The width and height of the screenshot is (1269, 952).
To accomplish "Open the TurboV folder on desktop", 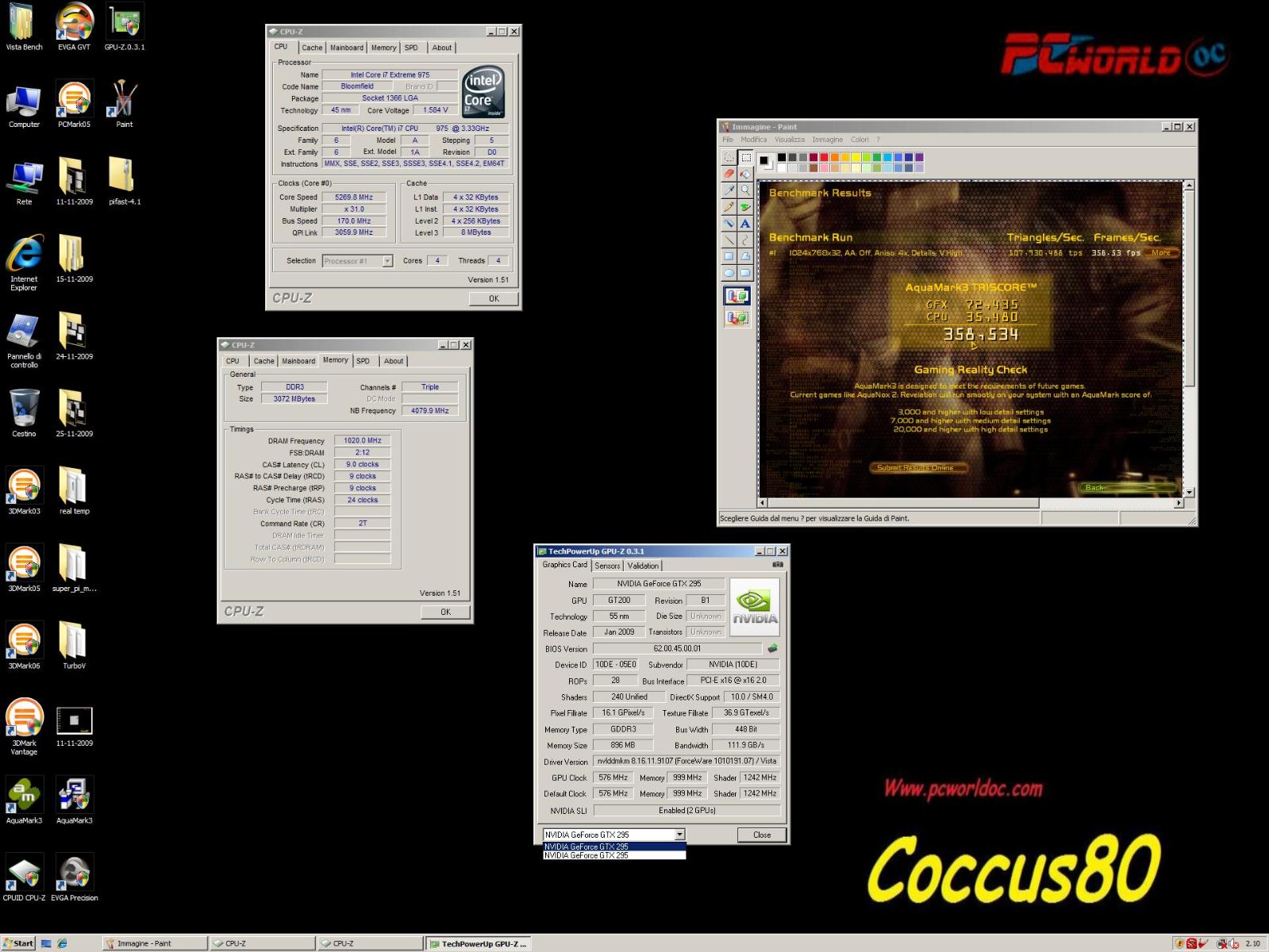I will (75, 646).
